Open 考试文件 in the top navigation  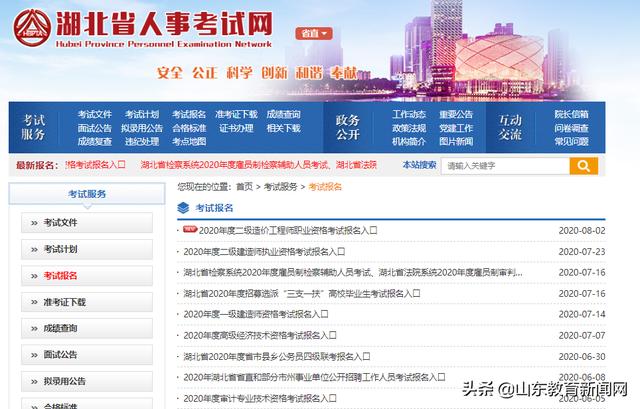pyautogui.click(x=94, y=114)
